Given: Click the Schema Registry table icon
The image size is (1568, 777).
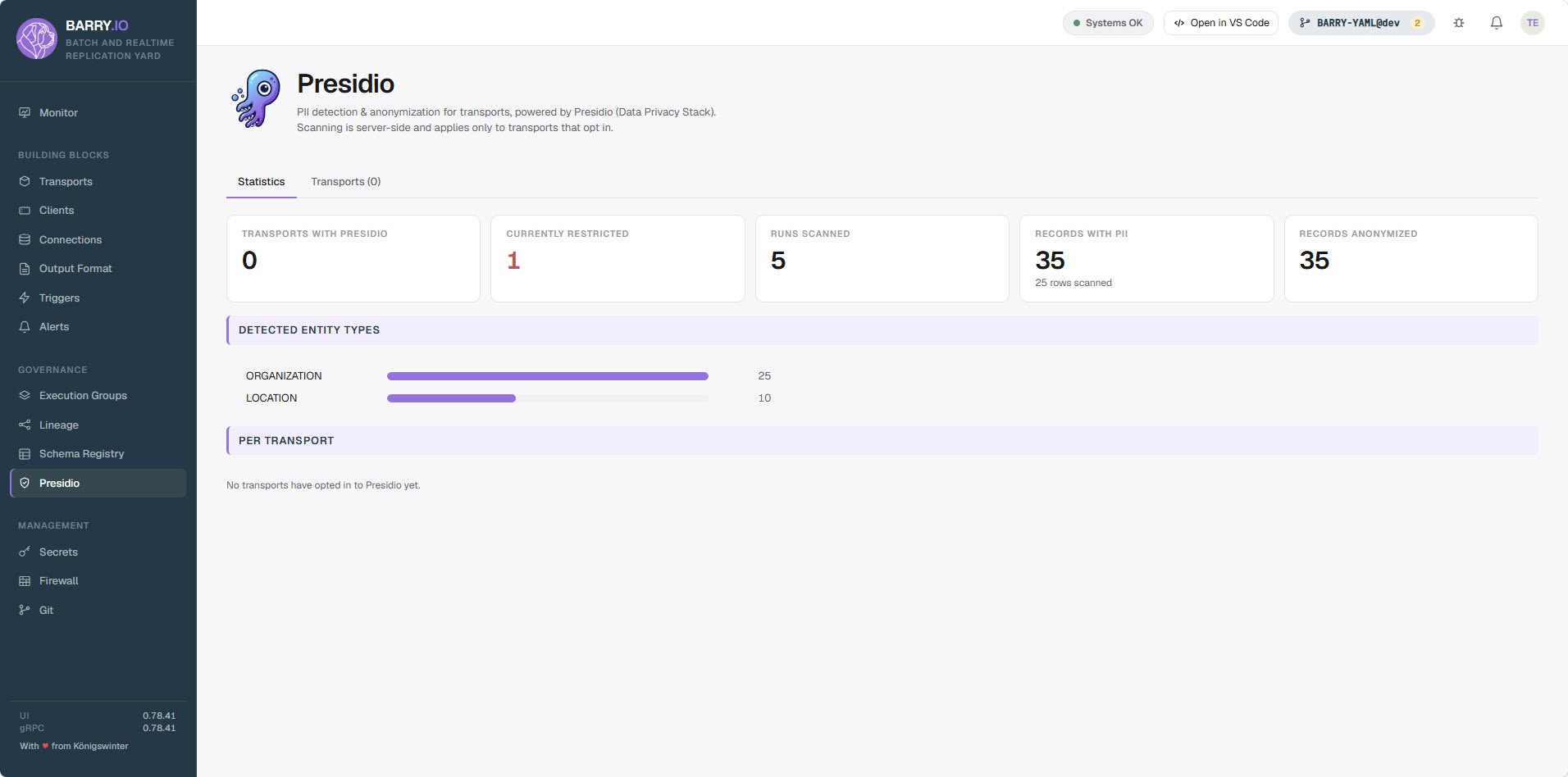Looking at the screenshot, I should [25, 454].
